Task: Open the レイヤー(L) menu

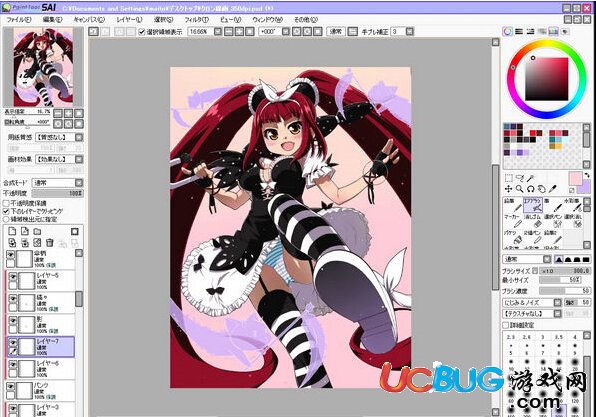Action: coord(129,19)
